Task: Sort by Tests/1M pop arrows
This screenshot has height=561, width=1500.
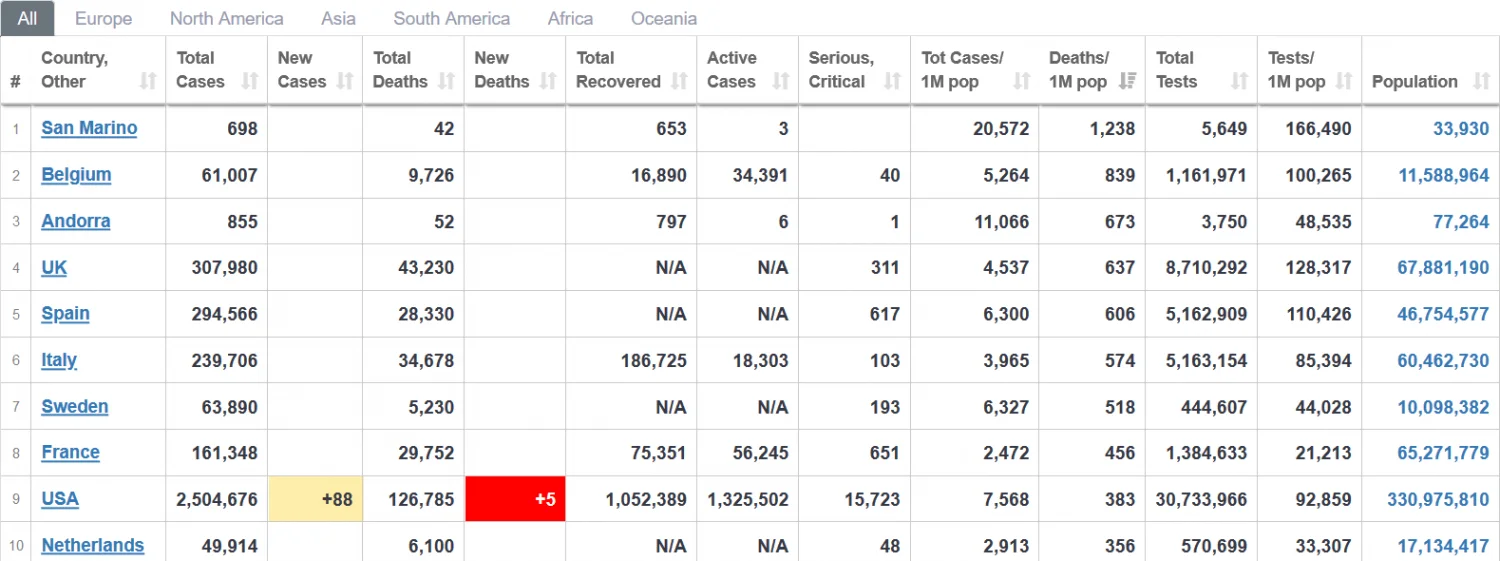Action: (1344, 82)
